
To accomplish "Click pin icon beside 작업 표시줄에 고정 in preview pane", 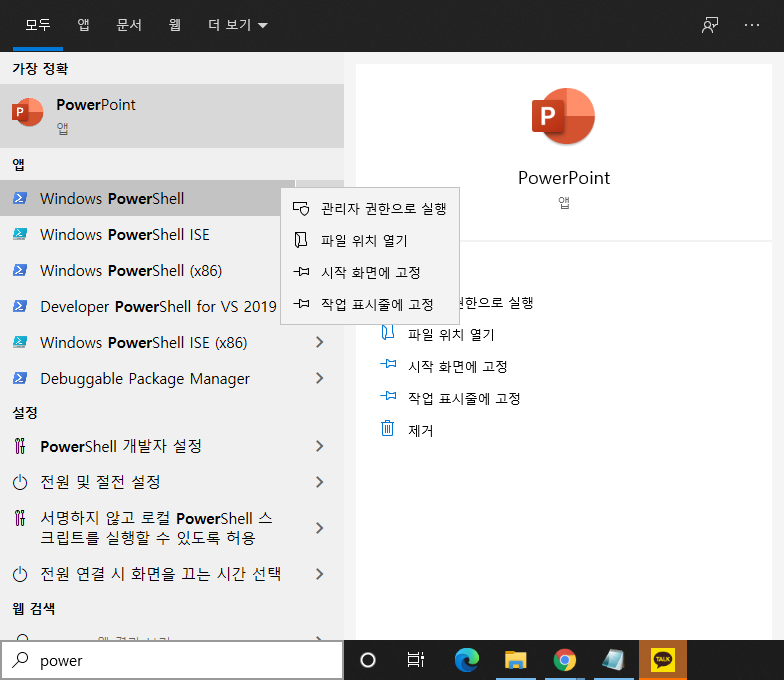I will coord(388,396).
